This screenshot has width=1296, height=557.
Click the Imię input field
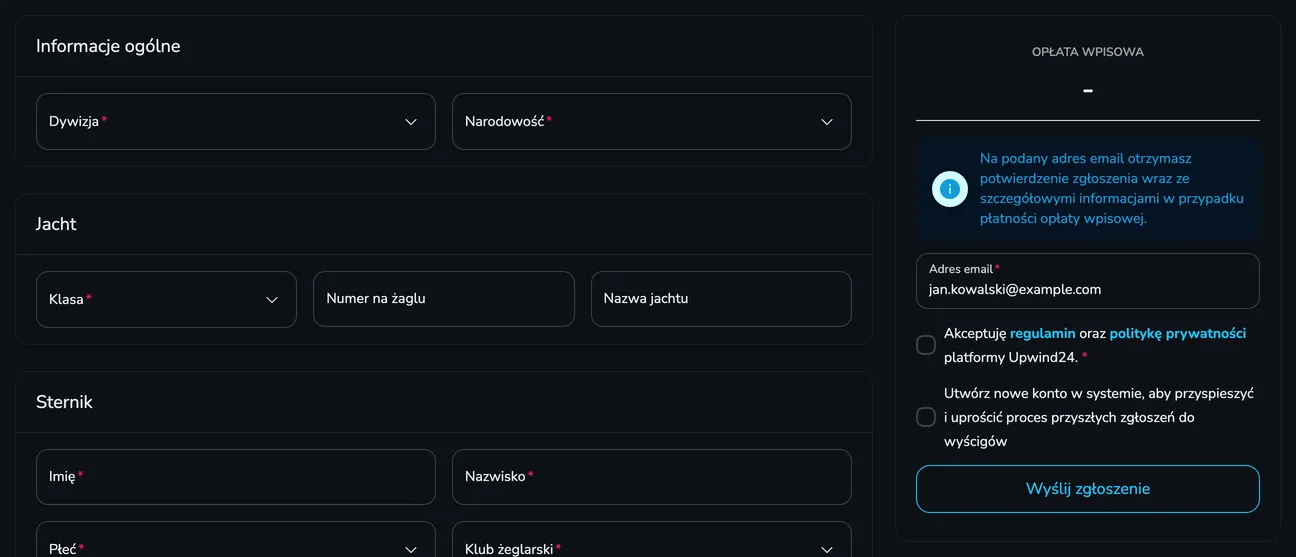pyautogui.click(x=236, y=477)
